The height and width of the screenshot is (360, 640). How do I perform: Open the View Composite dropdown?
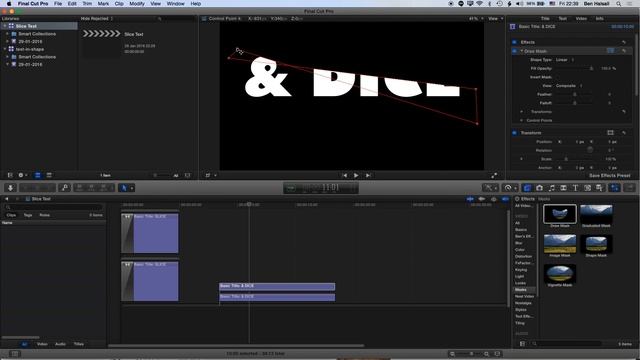(x=569, y=86)
